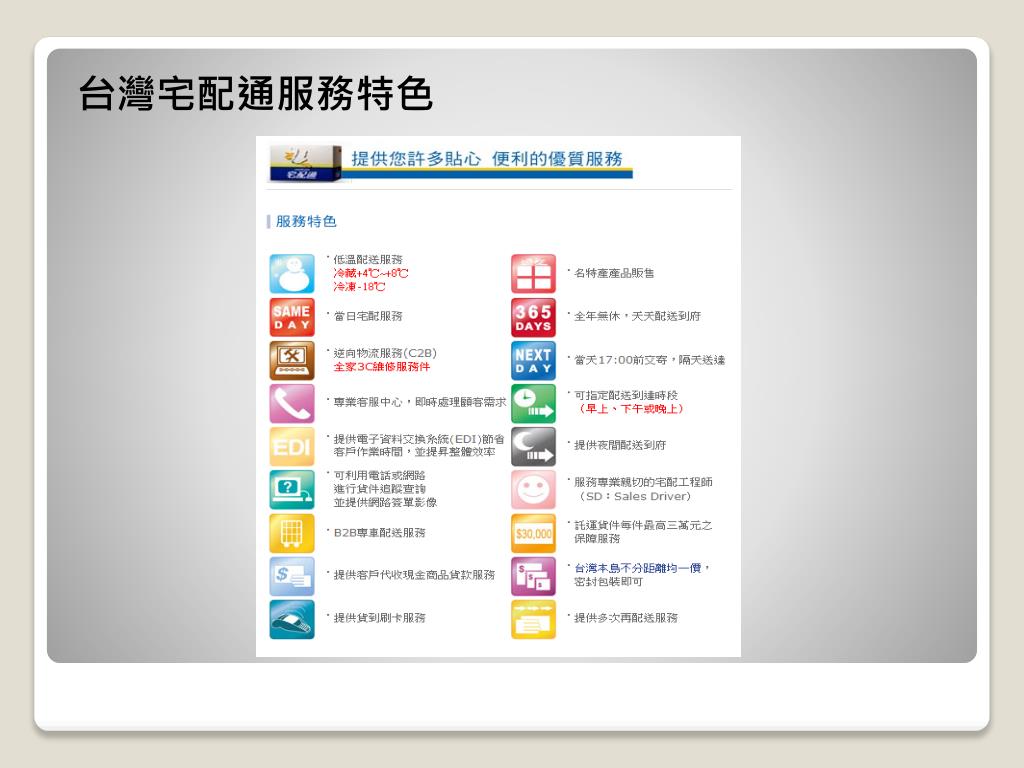
Task: Click the red text 冷藏+4℃~+8℃
Action: click(x=370, y=273)
